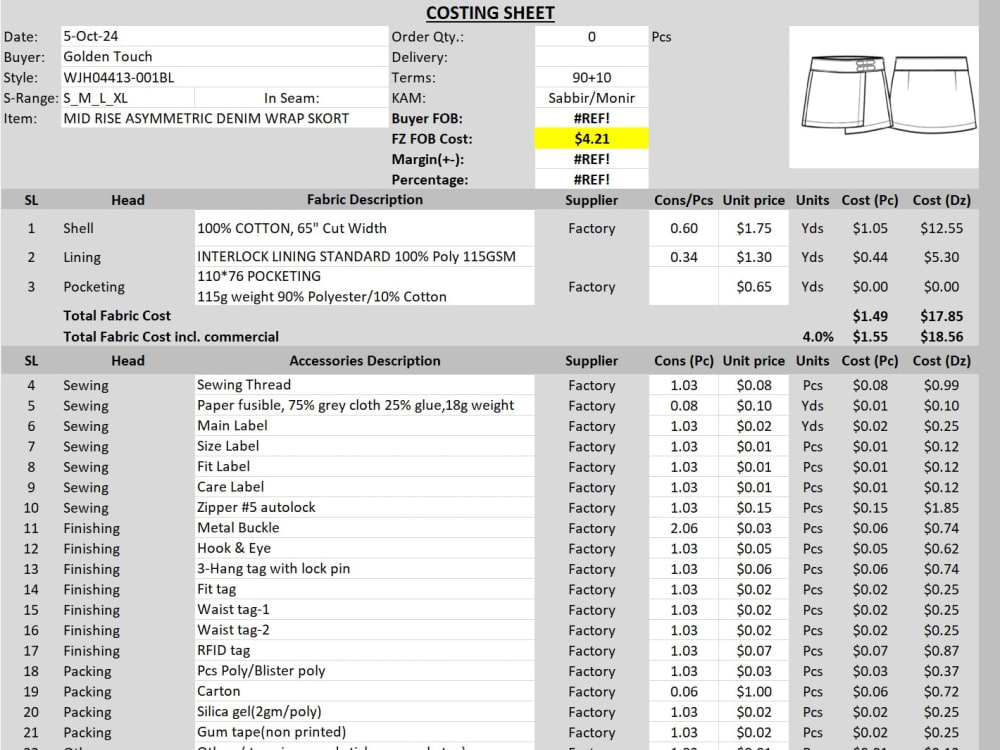
Task: Select the 'Zipper #5 autolock' cell
Action: [x=364, y=507]
